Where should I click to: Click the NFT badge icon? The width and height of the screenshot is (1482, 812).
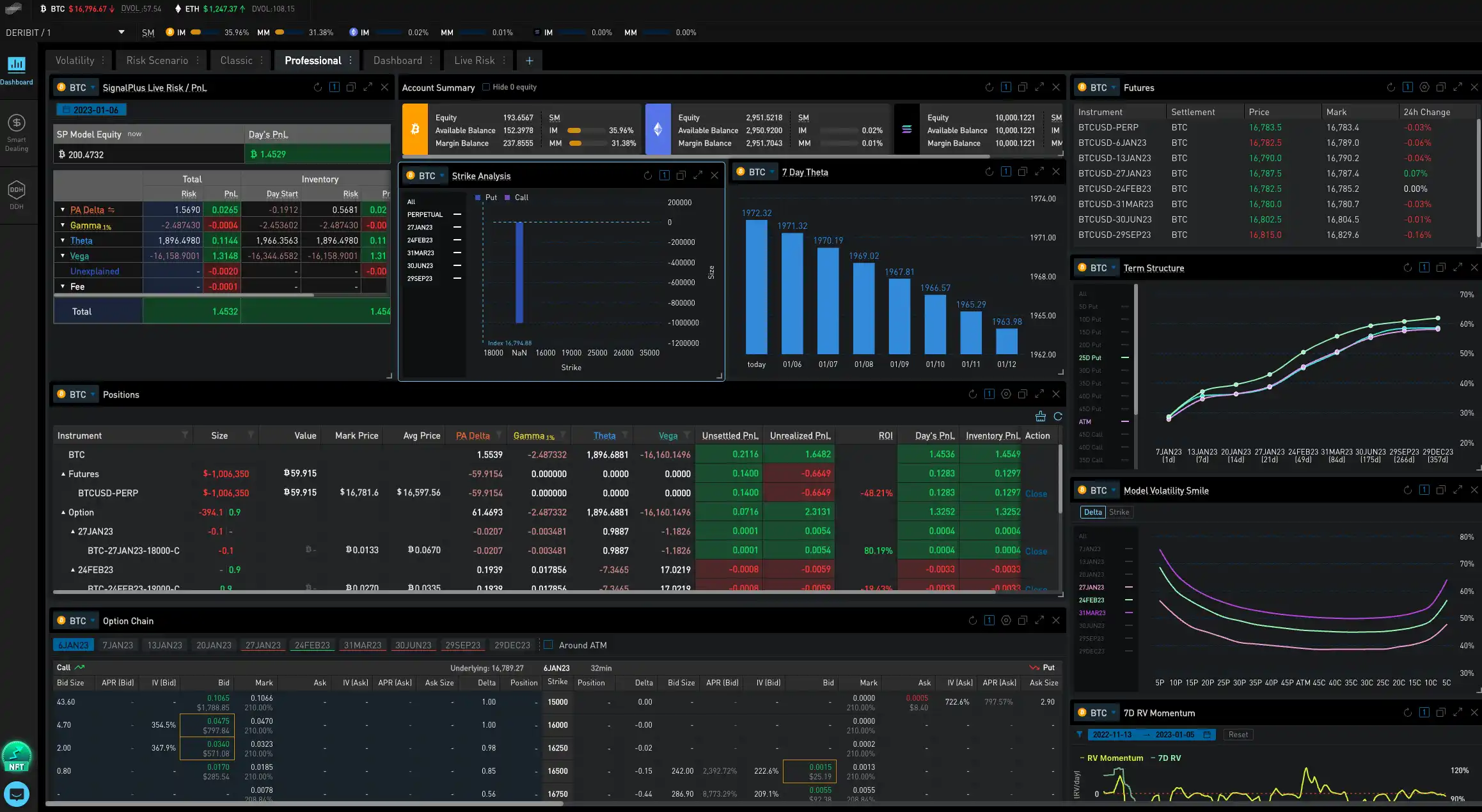pos(17,757)
